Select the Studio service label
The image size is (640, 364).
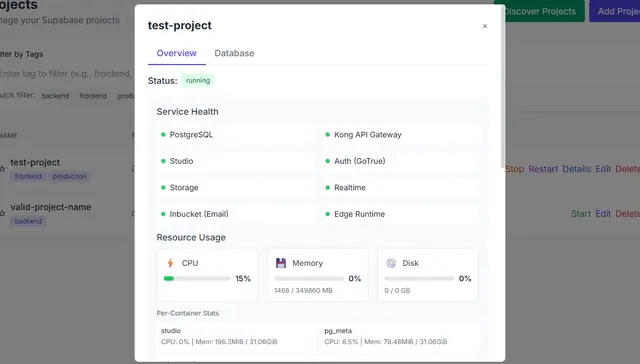click(x=181, y=161)
